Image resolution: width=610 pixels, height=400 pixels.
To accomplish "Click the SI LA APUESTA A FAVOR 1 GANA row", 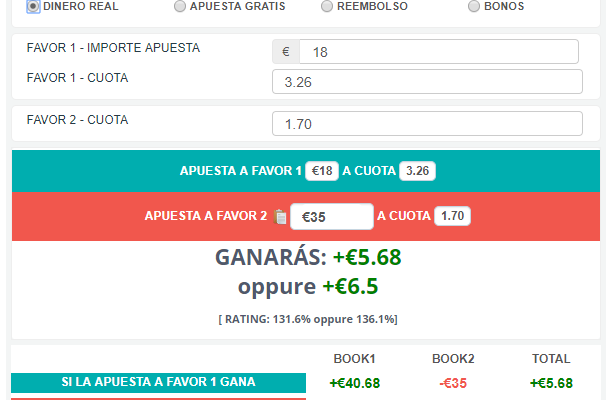I will tap(158, 382).
